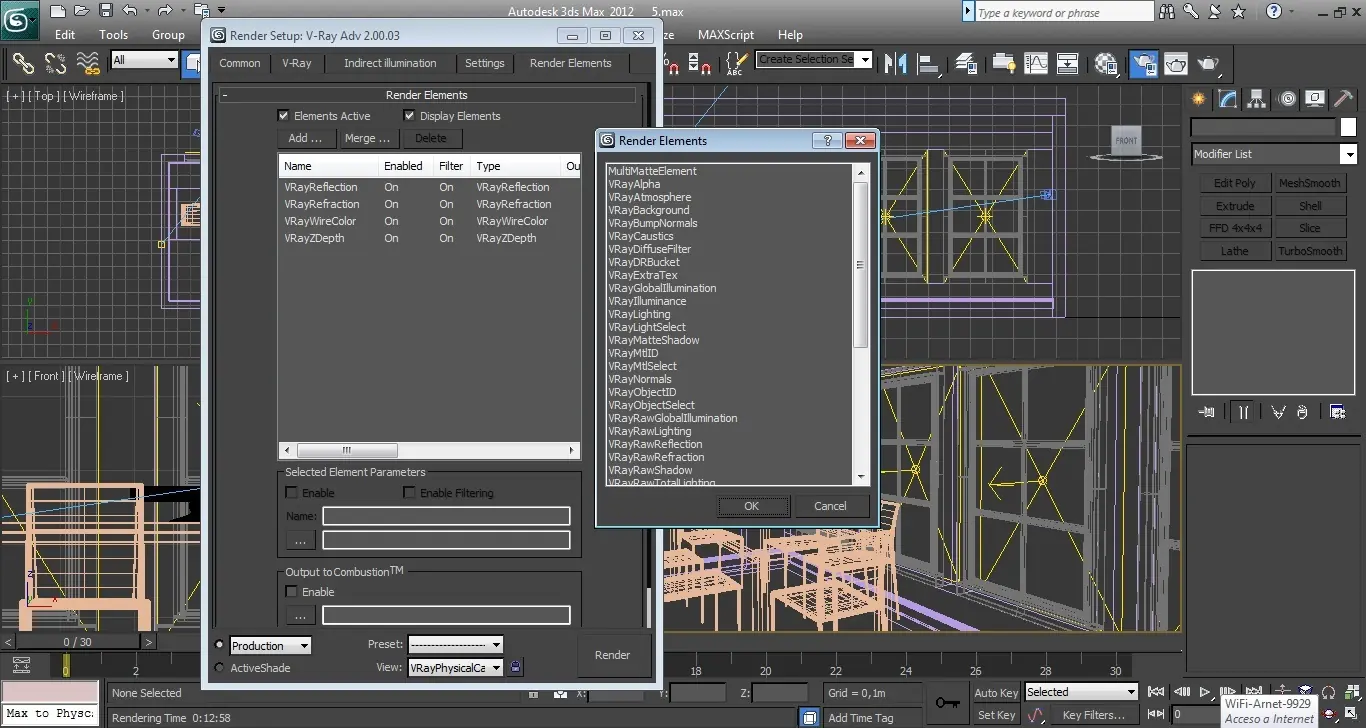Check Enable in Selected Element Parameters
Image resolution: width=1366 pixels, height=728 pixels.
point(291,493)
